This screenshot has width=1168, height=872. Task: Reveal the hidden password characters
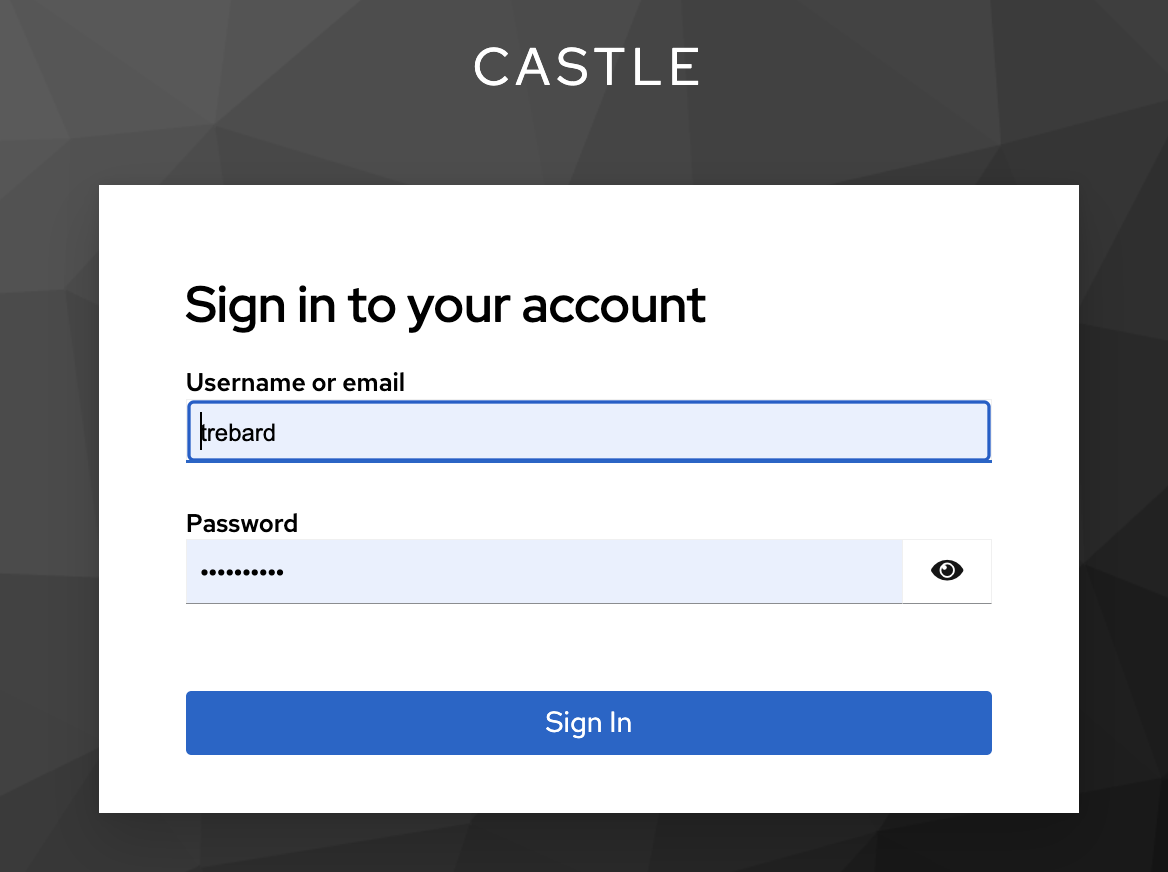[946, 571]
